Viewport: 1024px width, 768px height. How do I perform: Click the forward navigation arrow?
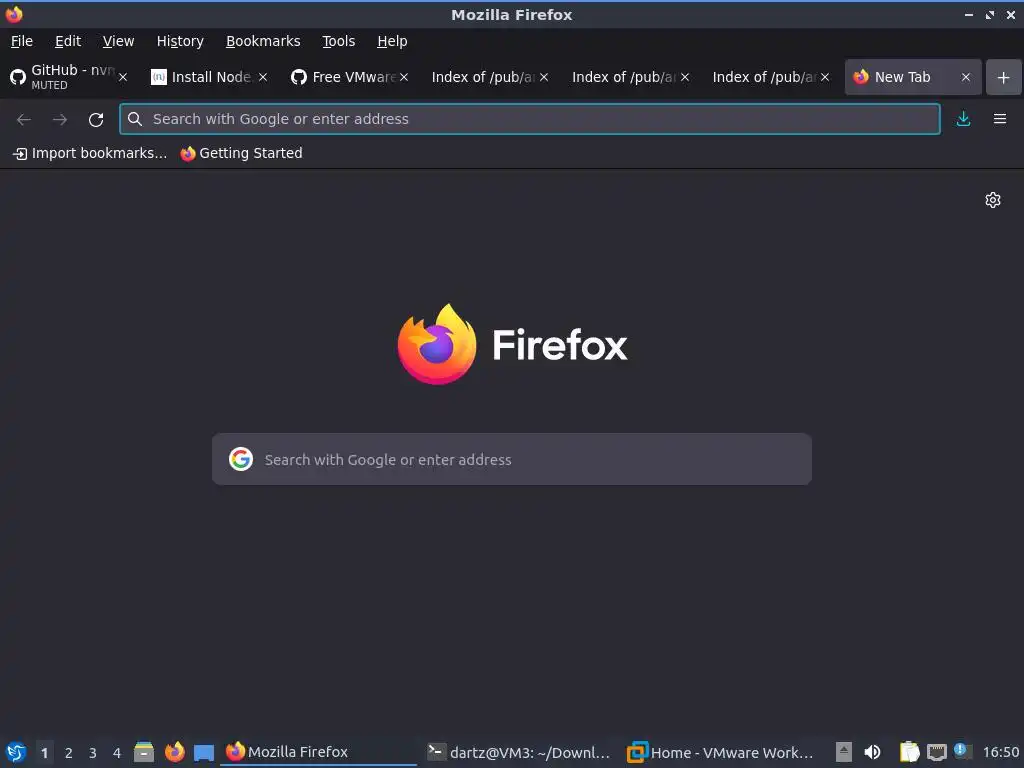point(60,120)
